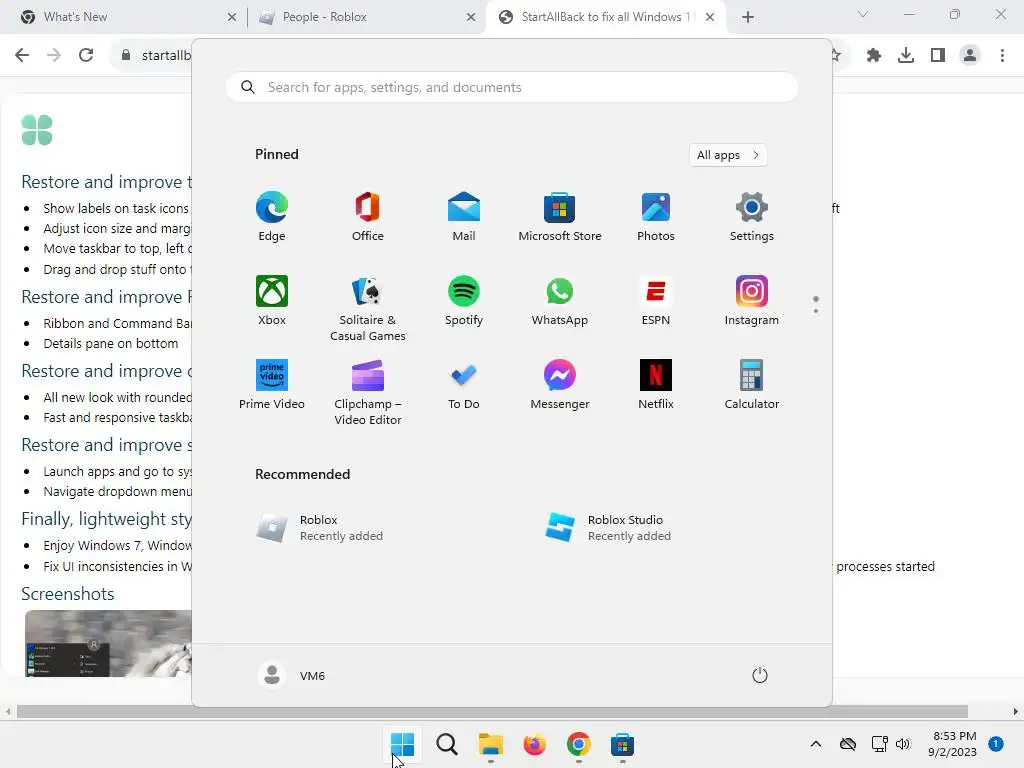The height and width of the screenshot is (768, 1024).
Task: Open WhatsApp pinned app
Action: tap(560, 300)
